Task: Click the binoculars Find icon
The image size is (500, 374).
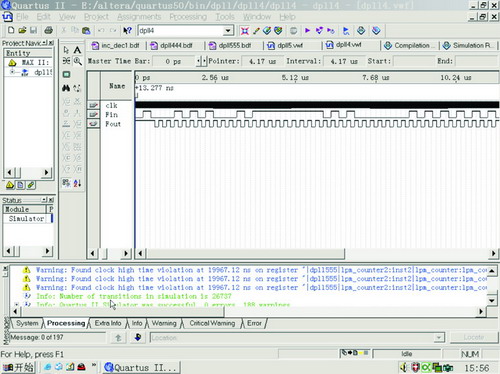Action: (66, 88)
